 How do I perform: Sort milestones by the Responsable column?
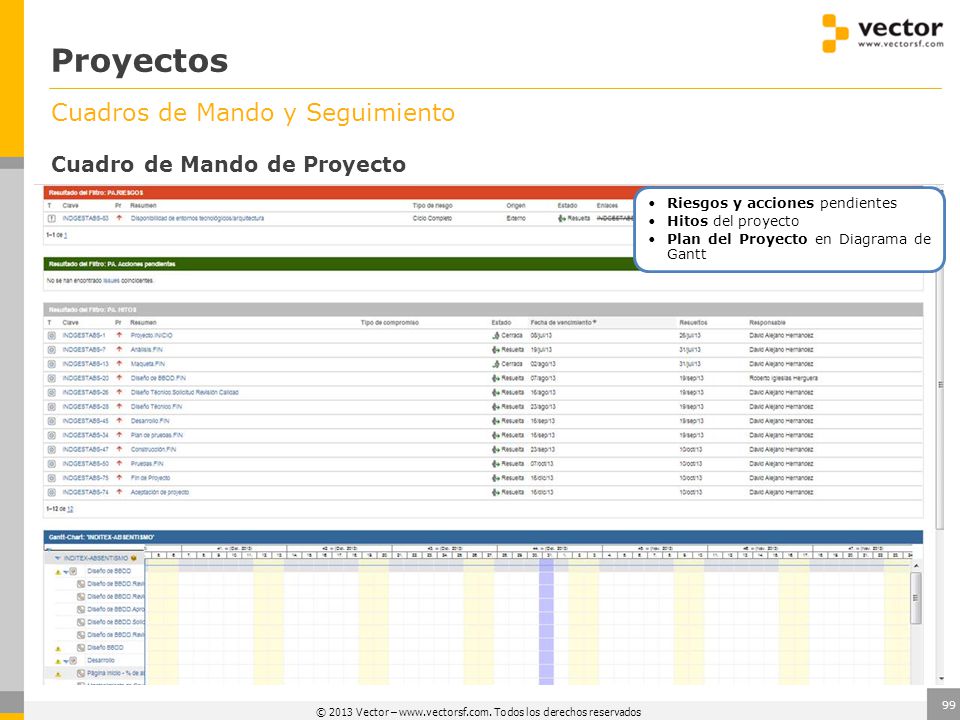pos(767,323)
